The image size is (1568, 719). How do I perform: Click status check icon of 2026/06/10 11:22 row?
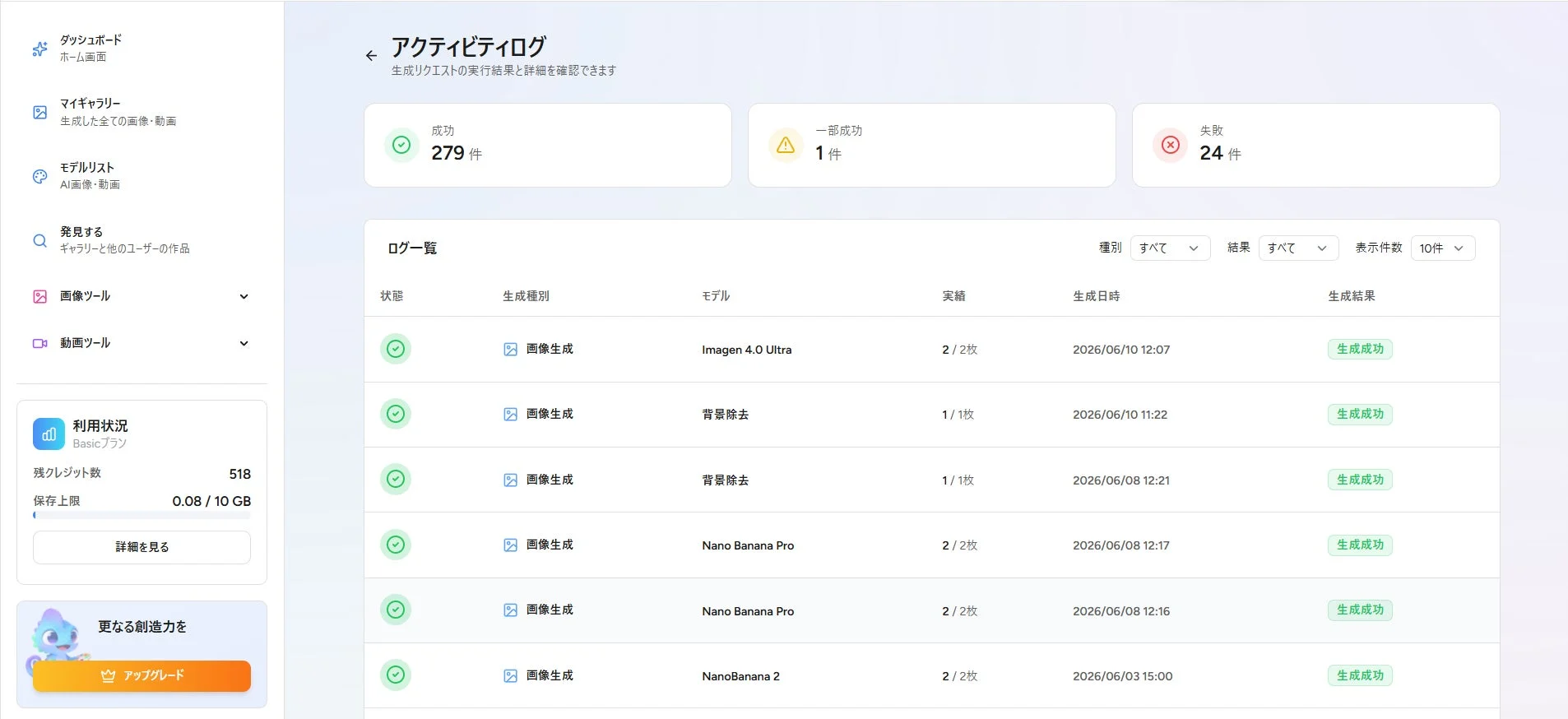tap(396, 414)
